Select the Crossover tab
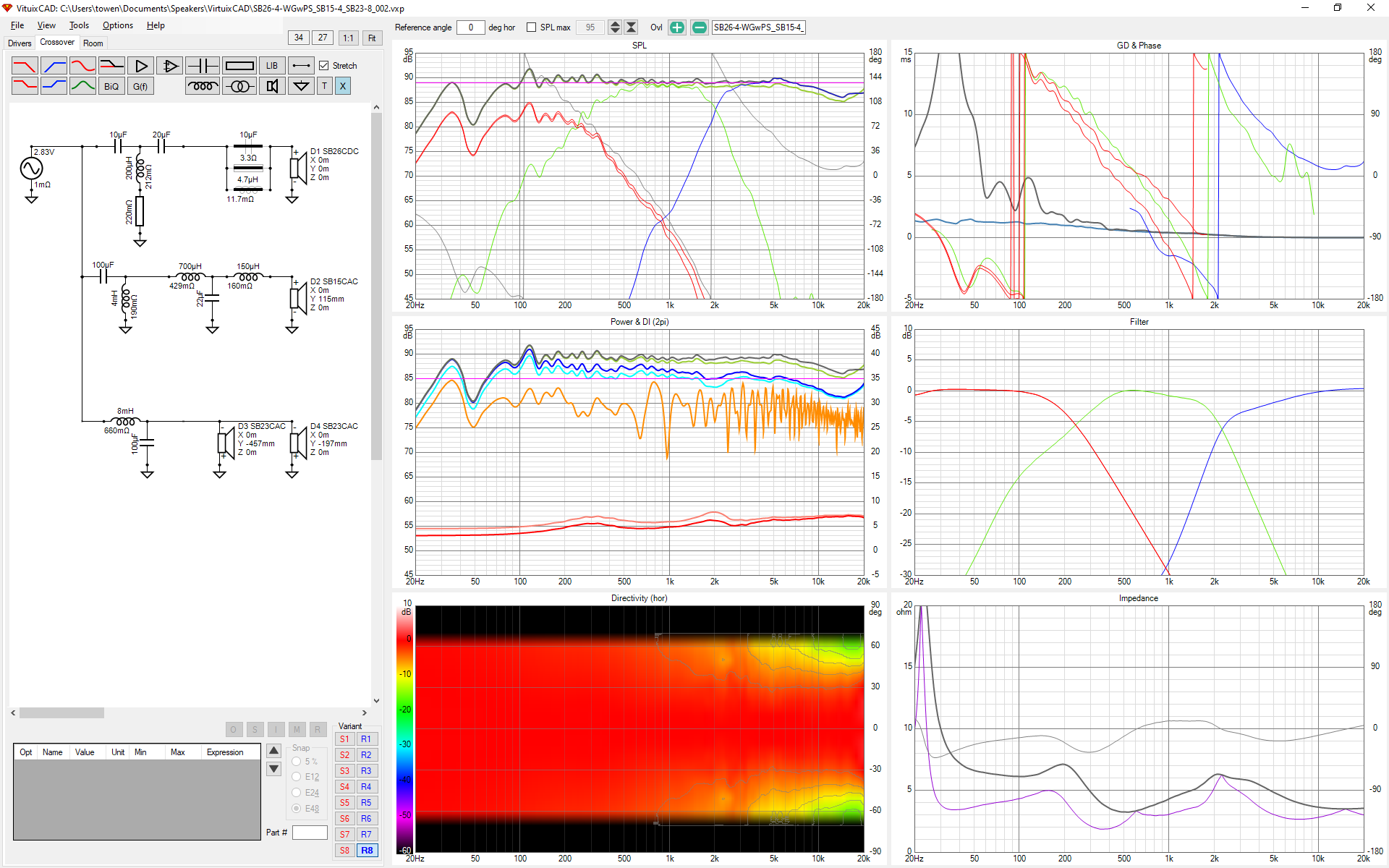 pyautogui.click(x=57, y=42)
